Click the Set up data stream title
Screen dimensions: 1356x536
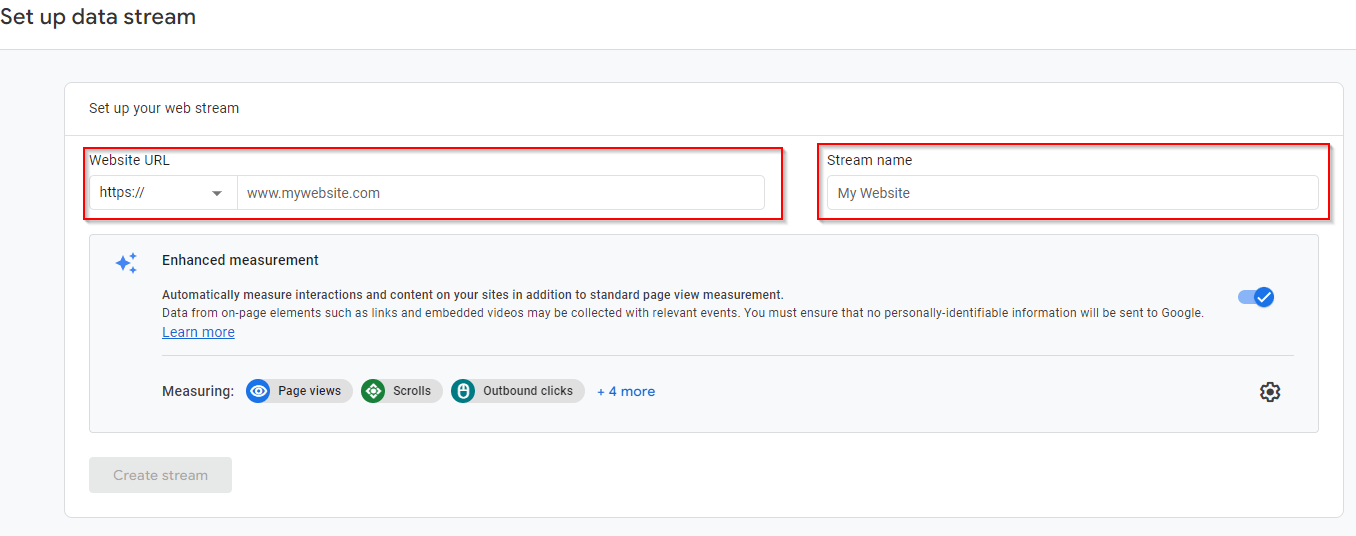(98, 17)
